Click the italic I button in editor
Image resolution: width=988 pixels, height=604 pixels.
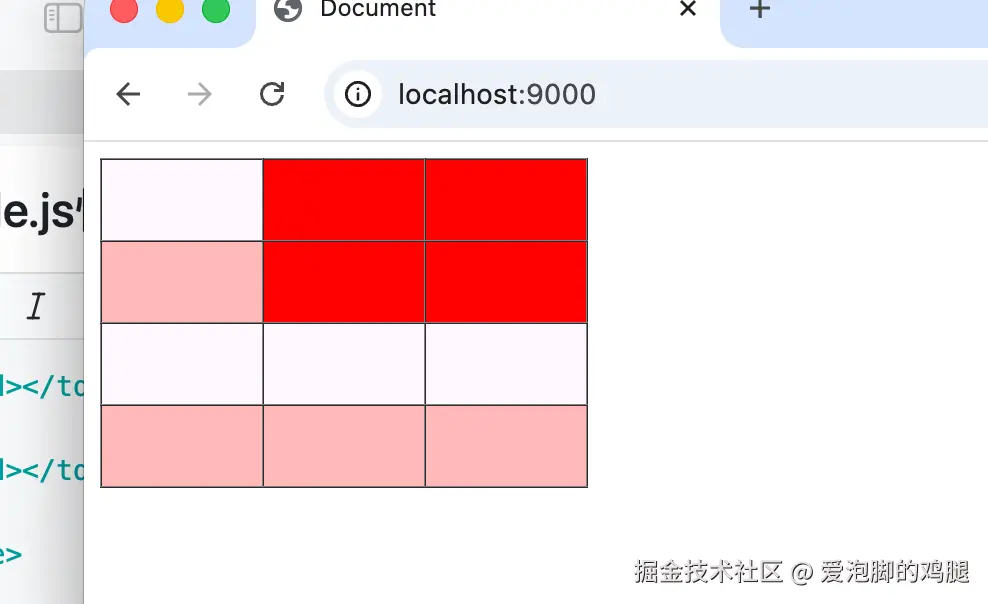36,307
